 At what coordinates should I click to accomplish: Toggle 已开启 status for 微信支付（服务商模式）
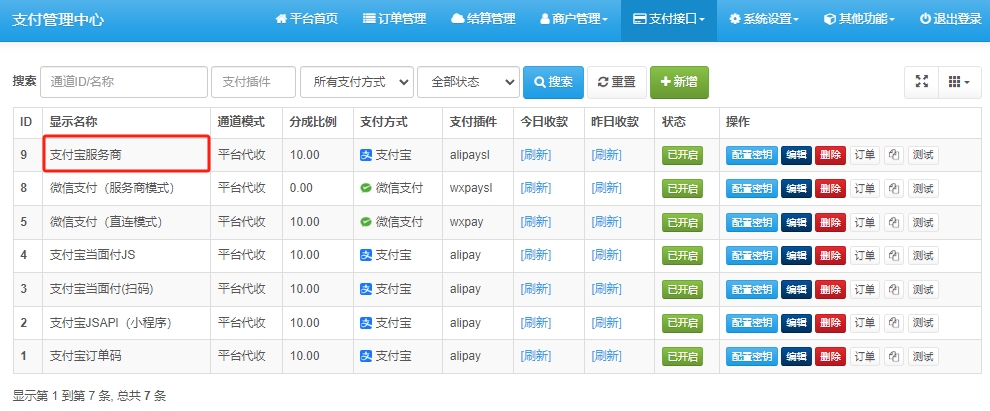coord(683,188)
